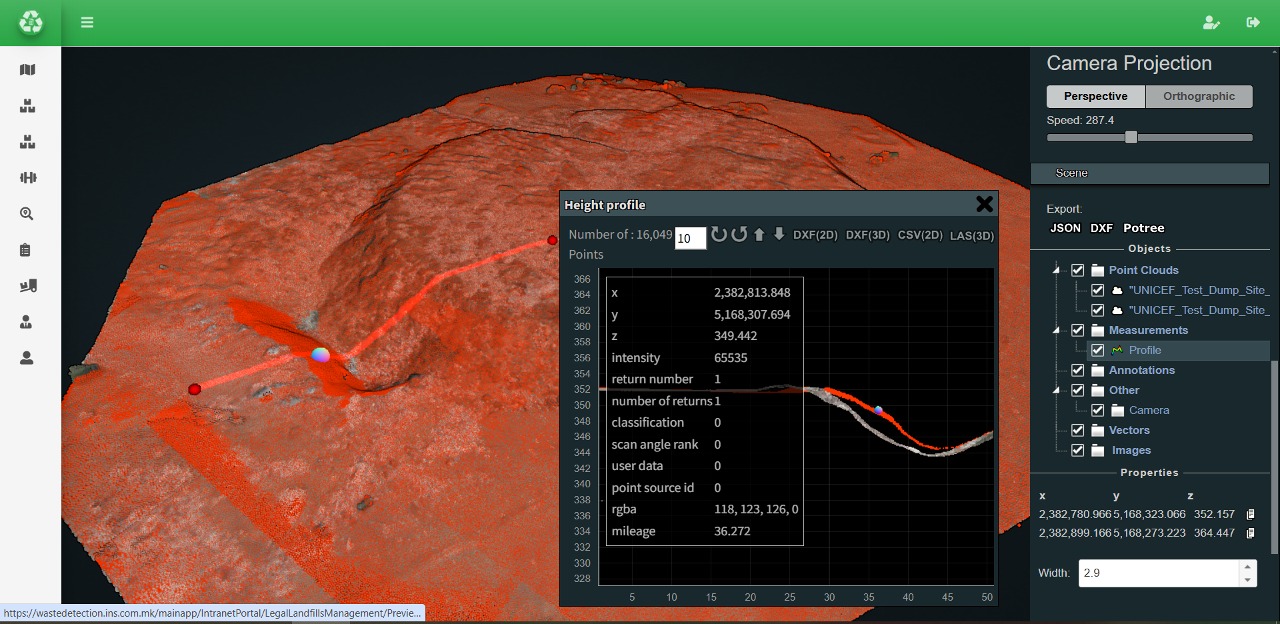1280x624 pixels.
Task: Switch to Perspective projection
Action: 1096,96
